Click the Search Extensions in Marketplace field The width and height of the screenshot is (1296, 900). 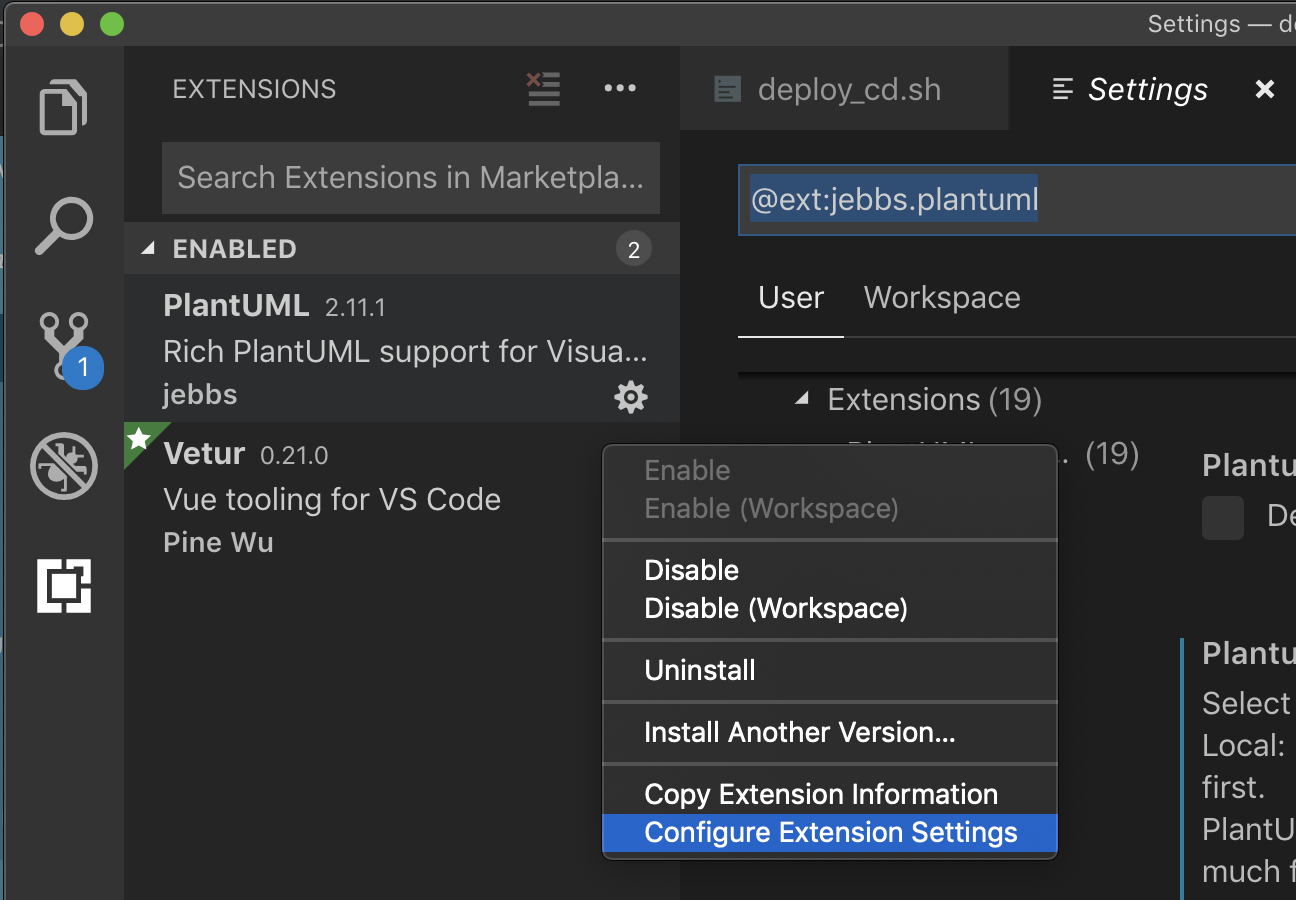pos(410,178)
